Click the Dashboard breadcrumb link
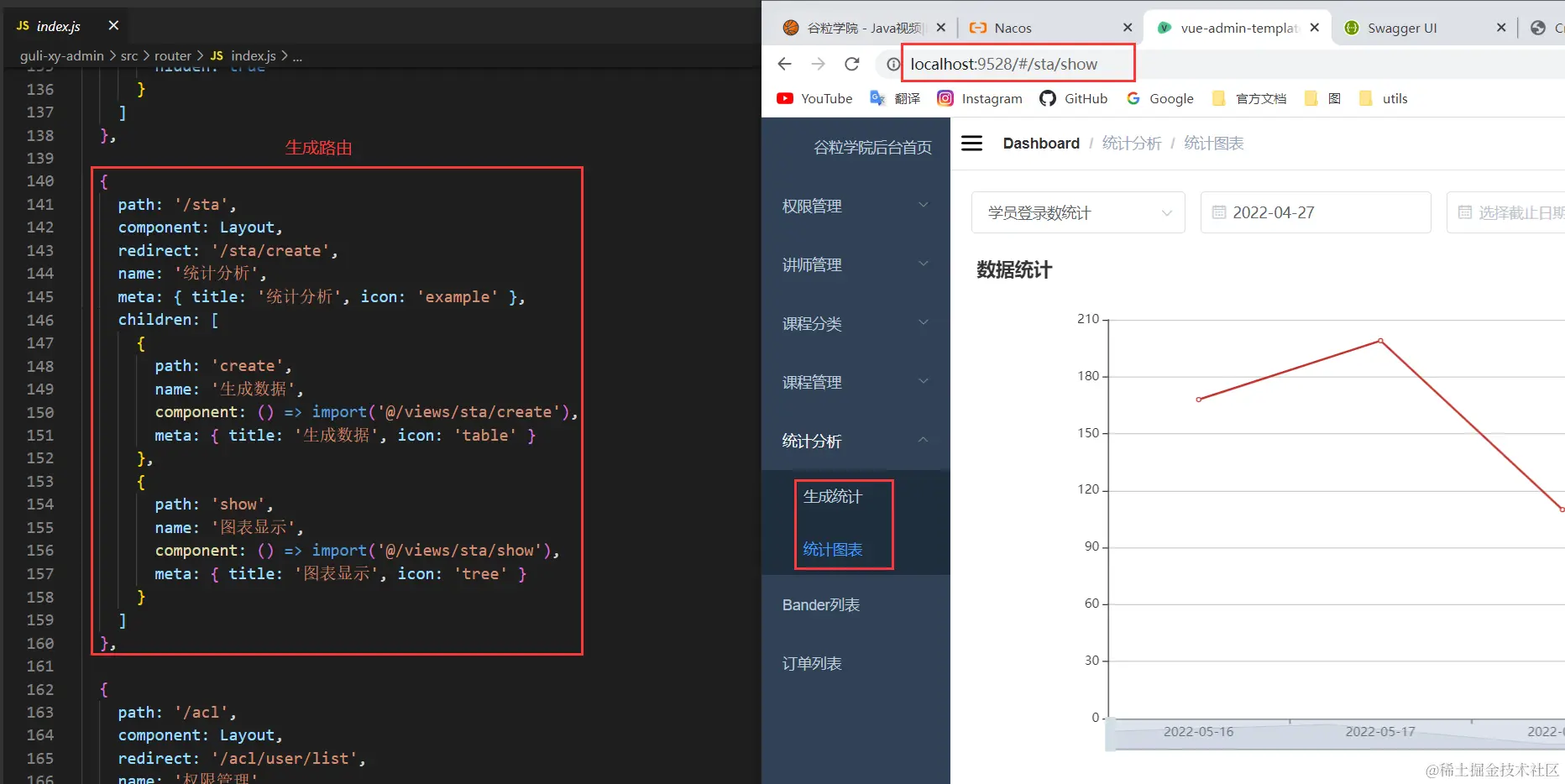This screenshot has width=1565, height=784. [1041, 144]
